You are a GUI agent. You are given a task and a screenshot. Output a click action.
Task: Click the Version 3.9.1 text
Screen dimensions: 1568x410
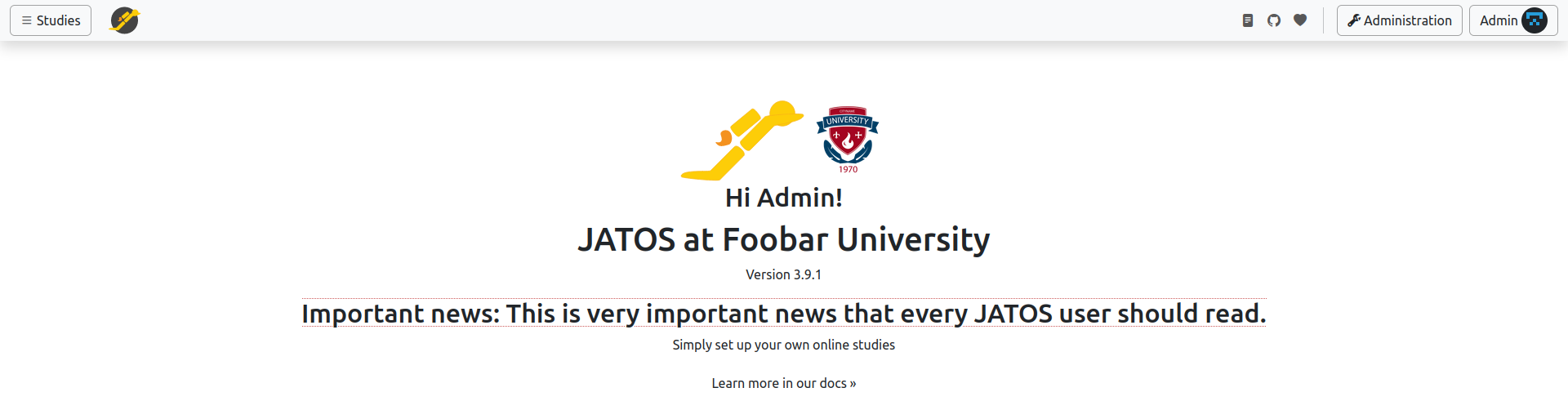784,274
